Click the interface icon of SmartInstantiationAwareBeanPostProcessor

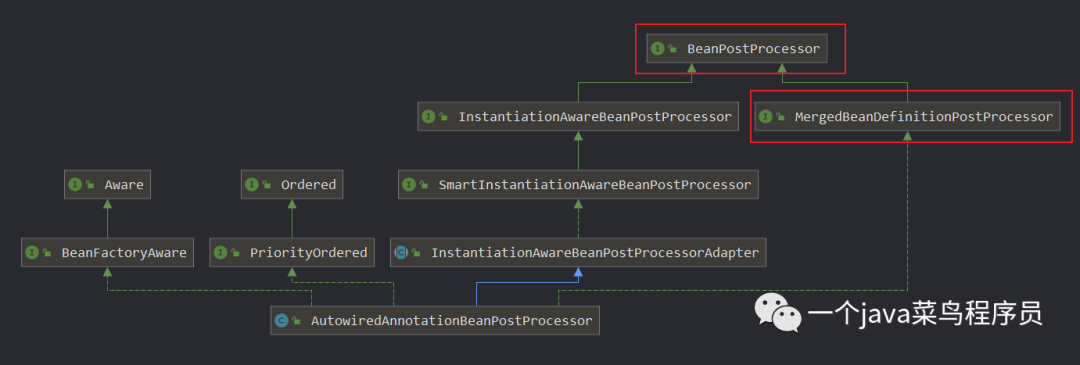tap(409, 185)
